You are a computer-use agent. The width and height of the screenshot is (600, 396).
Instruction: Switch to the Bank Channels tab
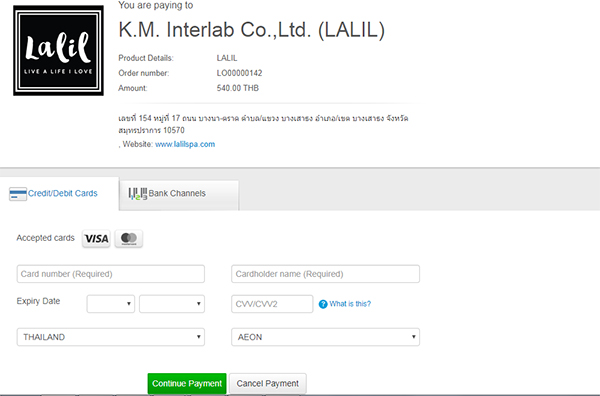click(x=179, y=195)
